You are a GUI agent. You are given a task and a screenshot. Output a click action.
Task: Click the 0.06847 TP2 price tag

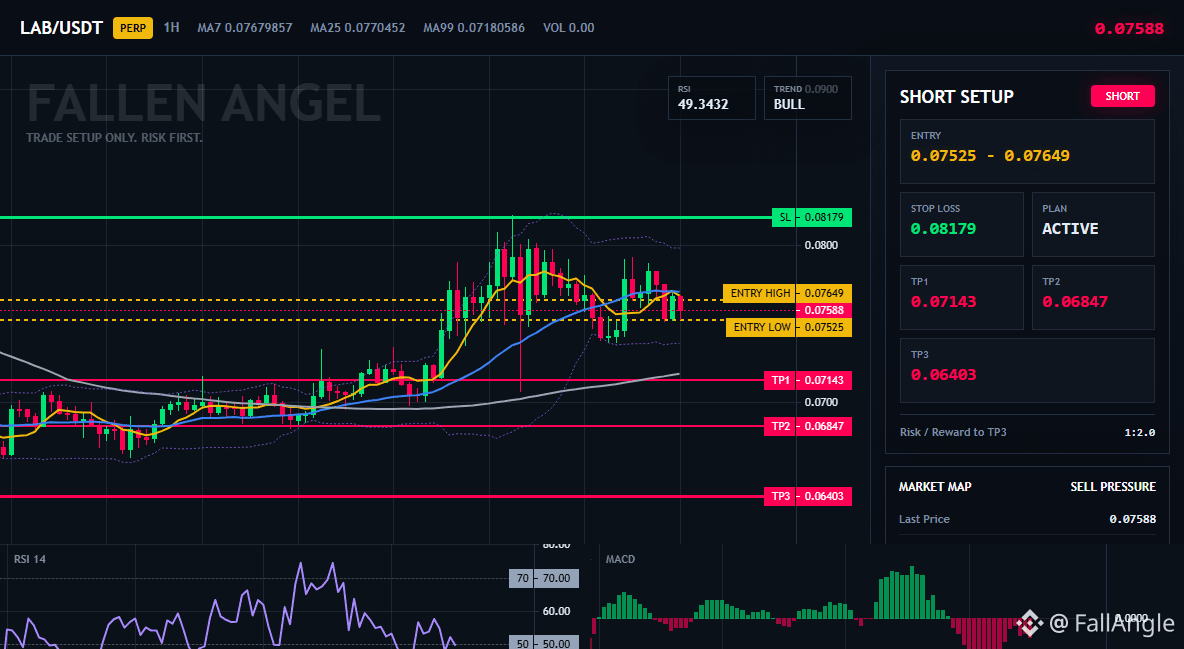point(824,426)
